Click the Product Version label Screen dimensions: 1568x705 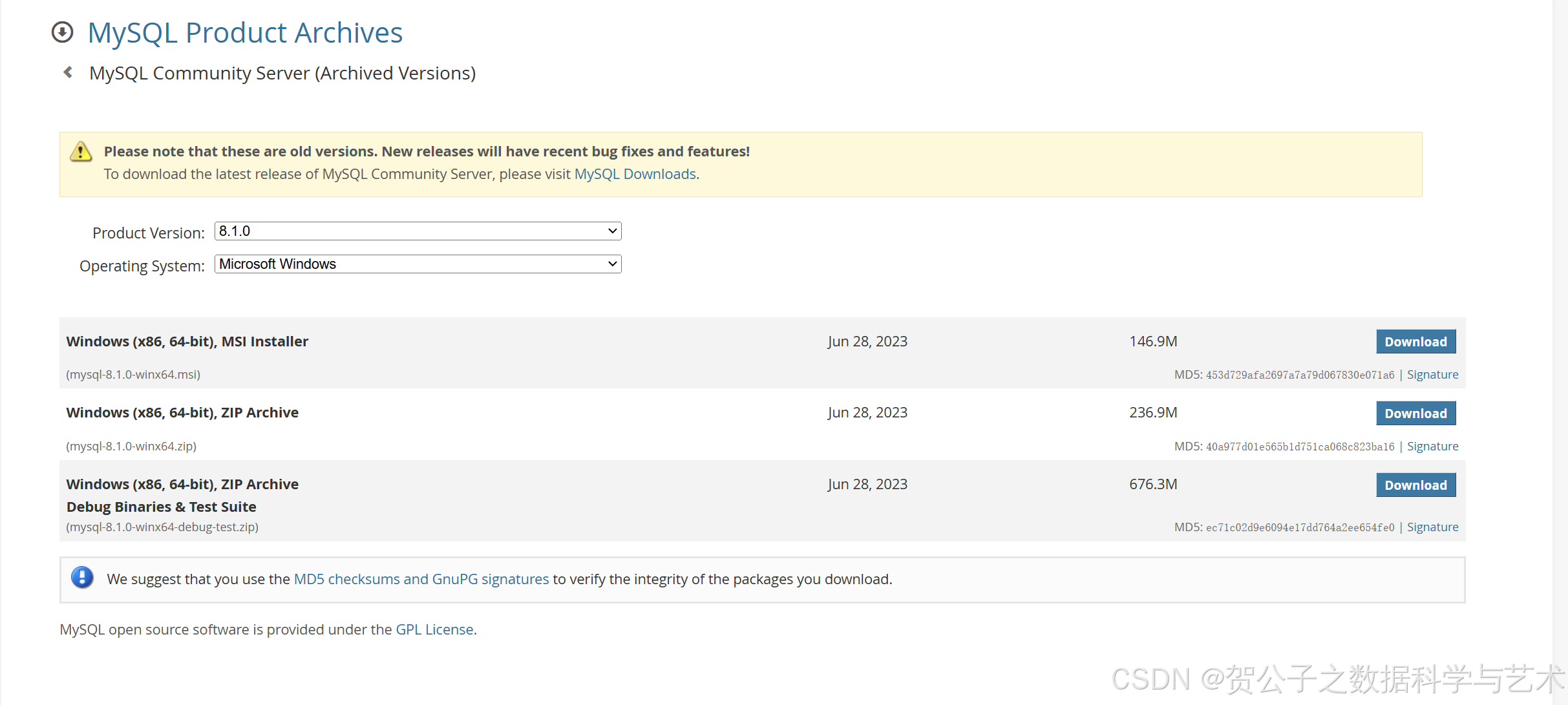coord(149,233)
